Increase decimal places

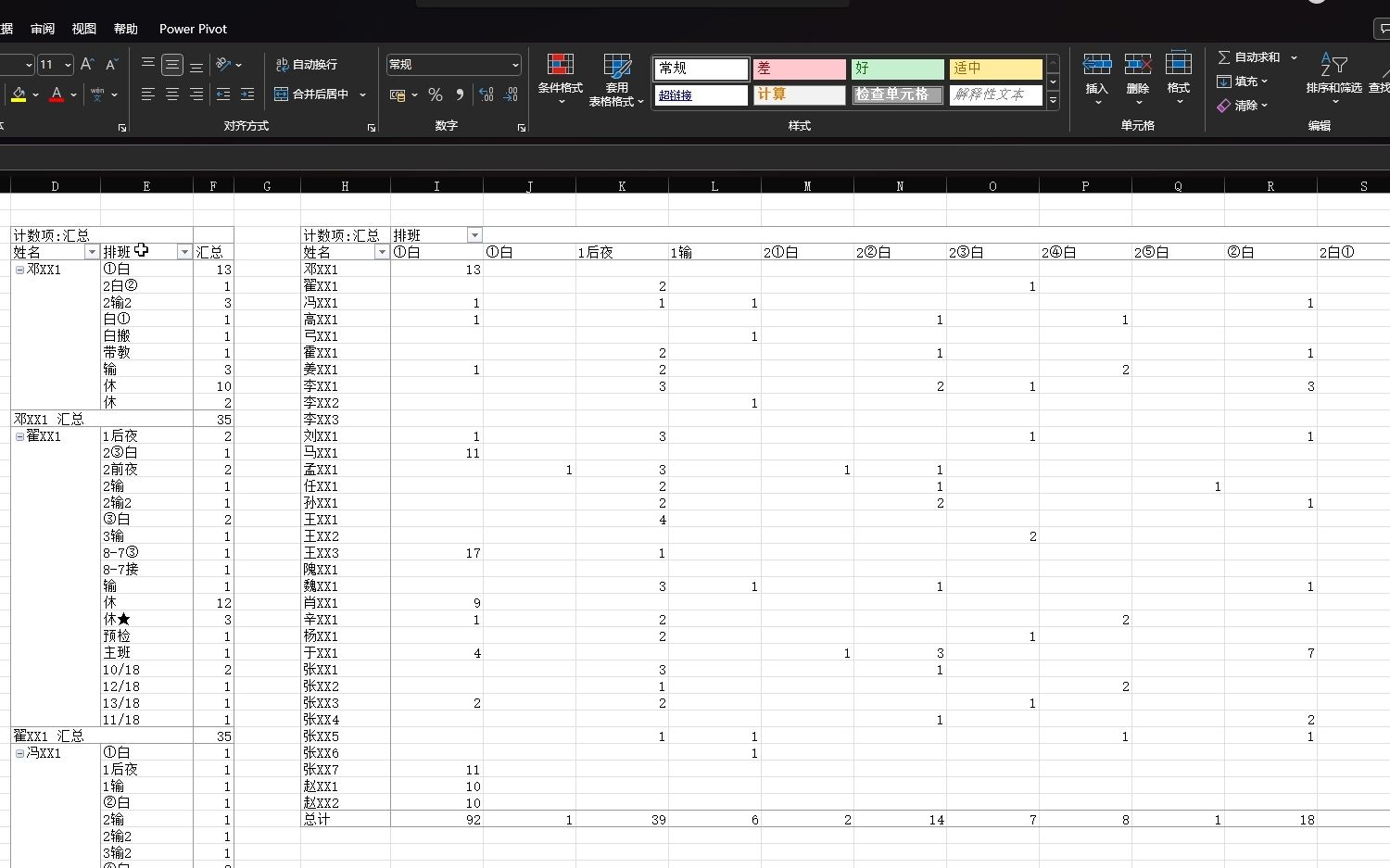click(x=486, y=94)
